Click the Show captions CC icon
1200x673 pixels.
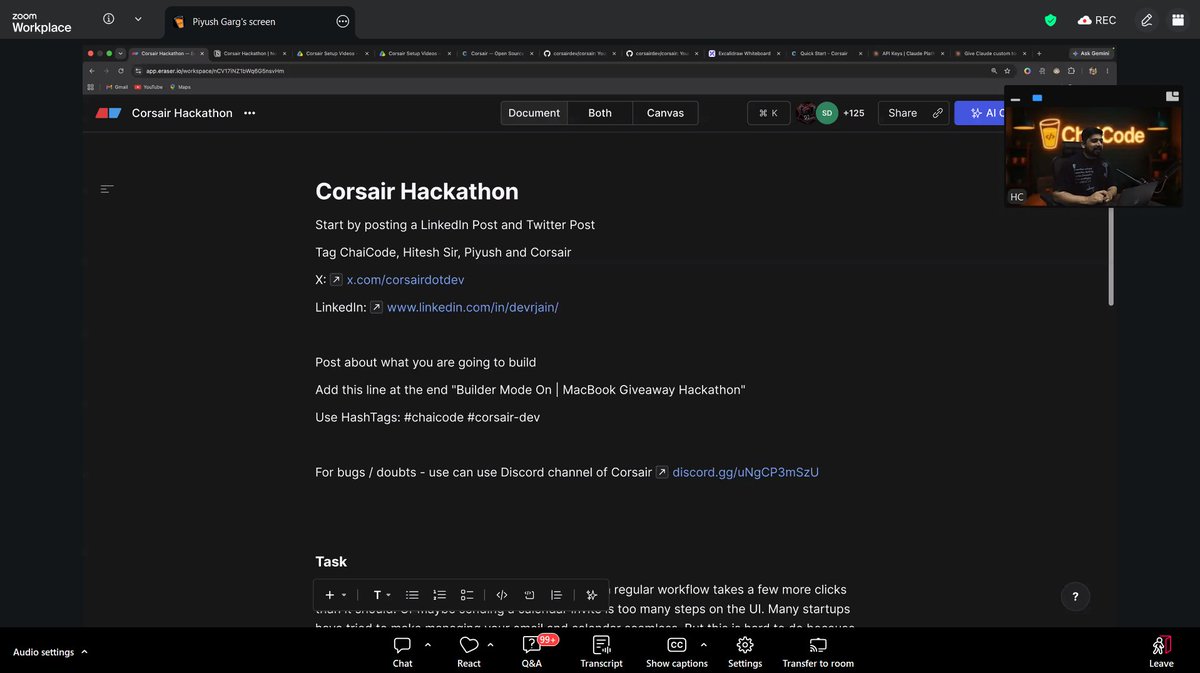click(x=677, y=646)
